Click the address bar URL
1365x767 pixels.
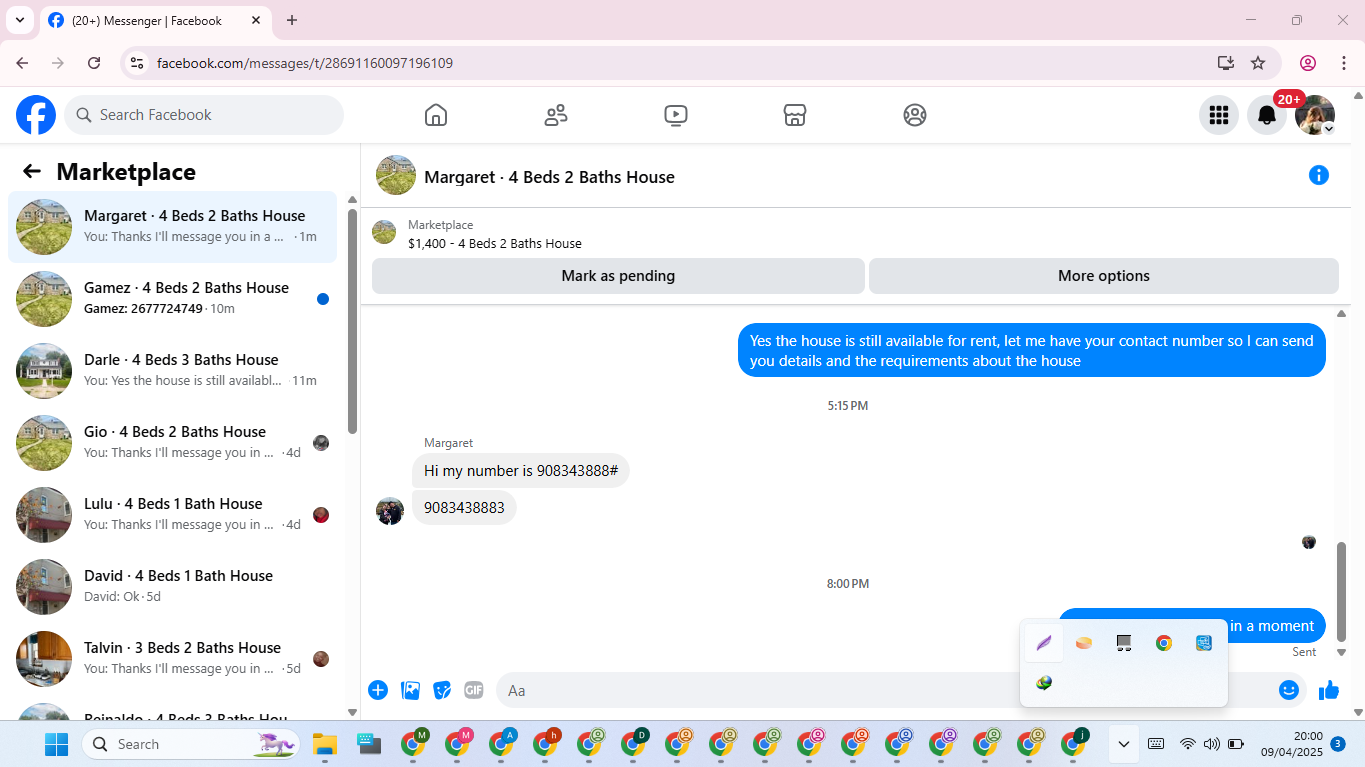[x=305, y=63]
